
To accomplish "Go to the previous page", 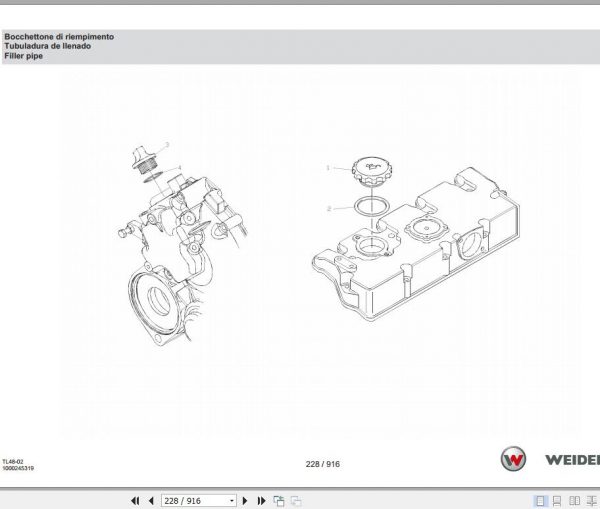I will (x=151, y=501).
